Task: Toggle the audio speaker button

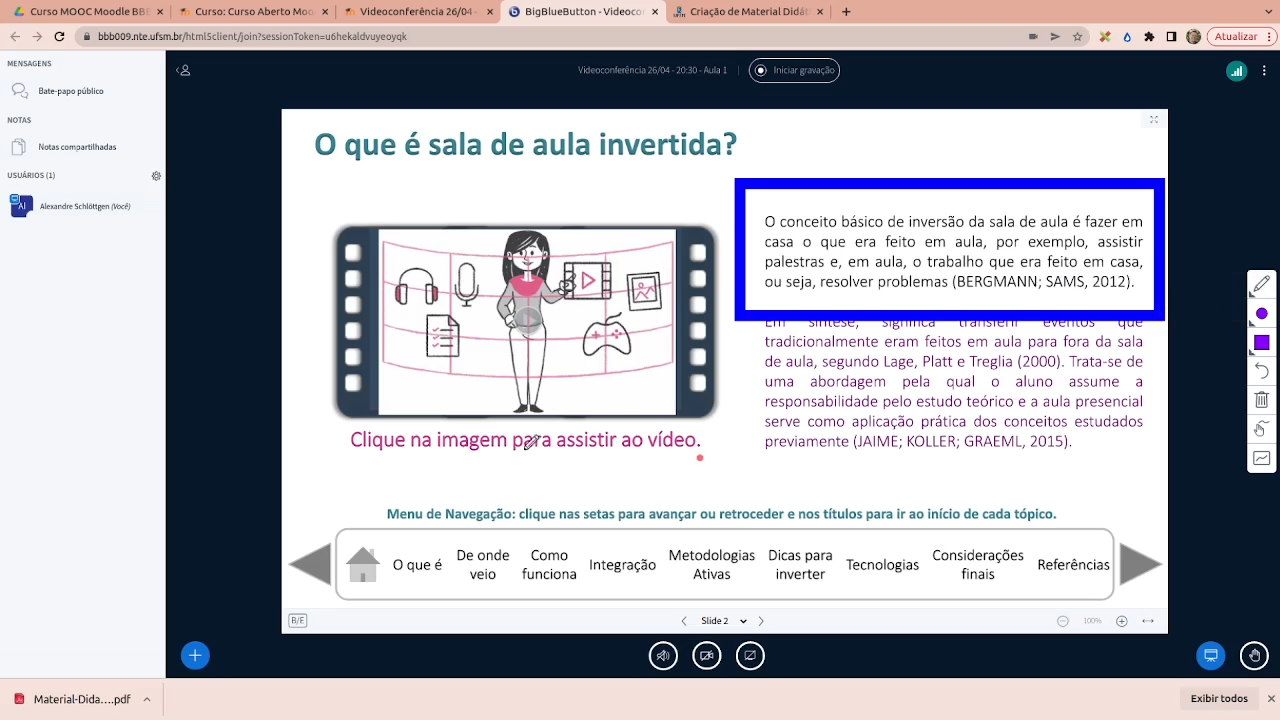Action: coord(663,656)
